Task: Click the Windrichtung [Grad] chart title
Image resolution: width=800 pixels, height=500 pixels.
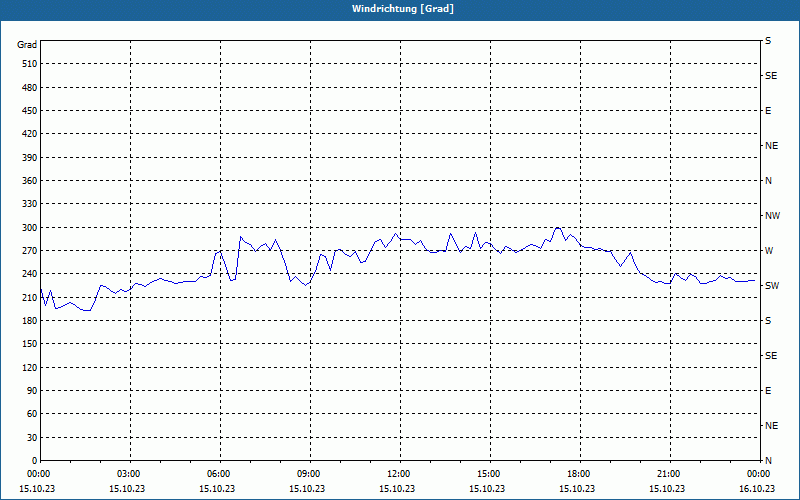Action: (x=403, y=9)
